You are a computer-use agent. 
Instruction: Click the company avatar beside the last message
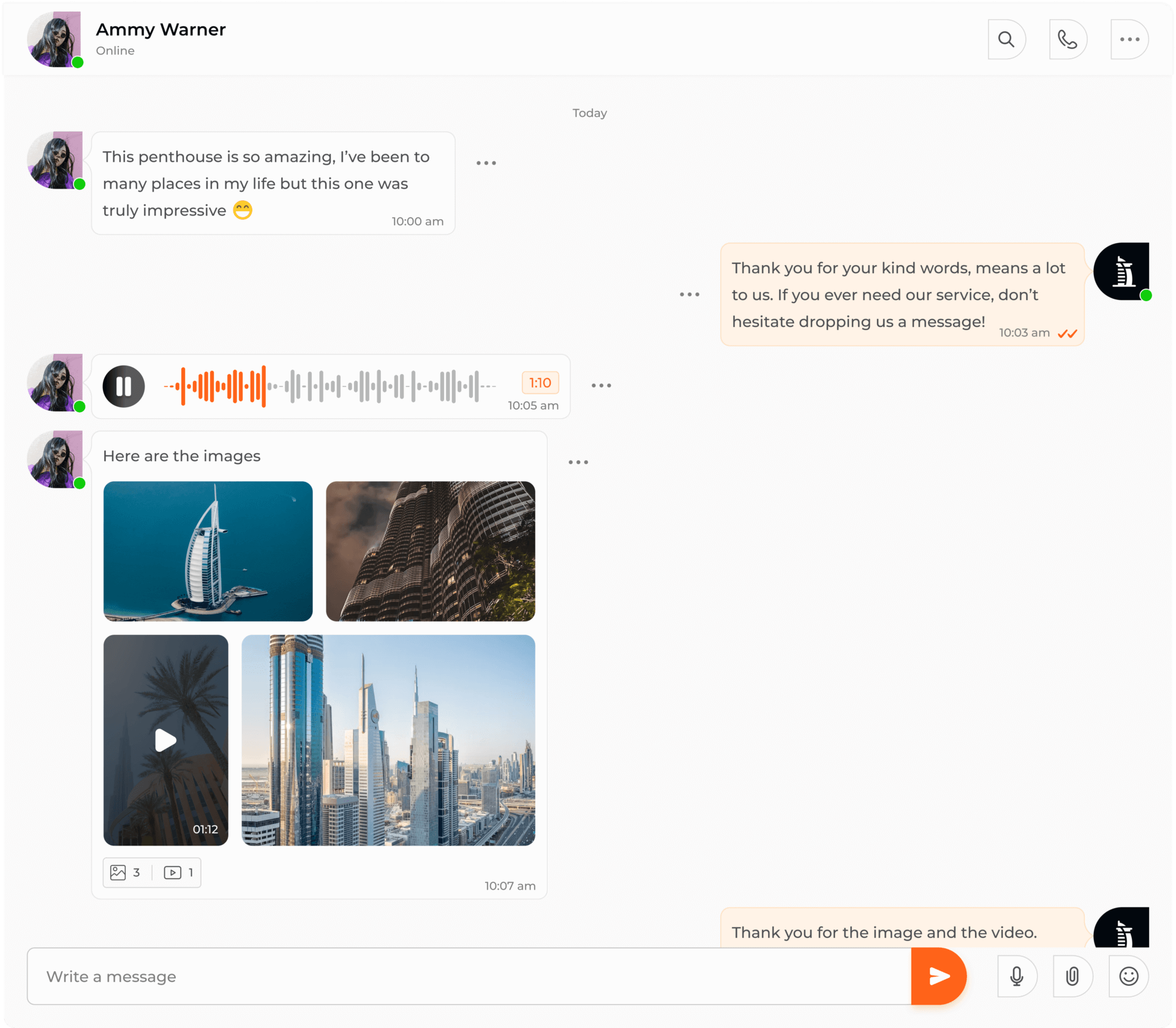1121,928
